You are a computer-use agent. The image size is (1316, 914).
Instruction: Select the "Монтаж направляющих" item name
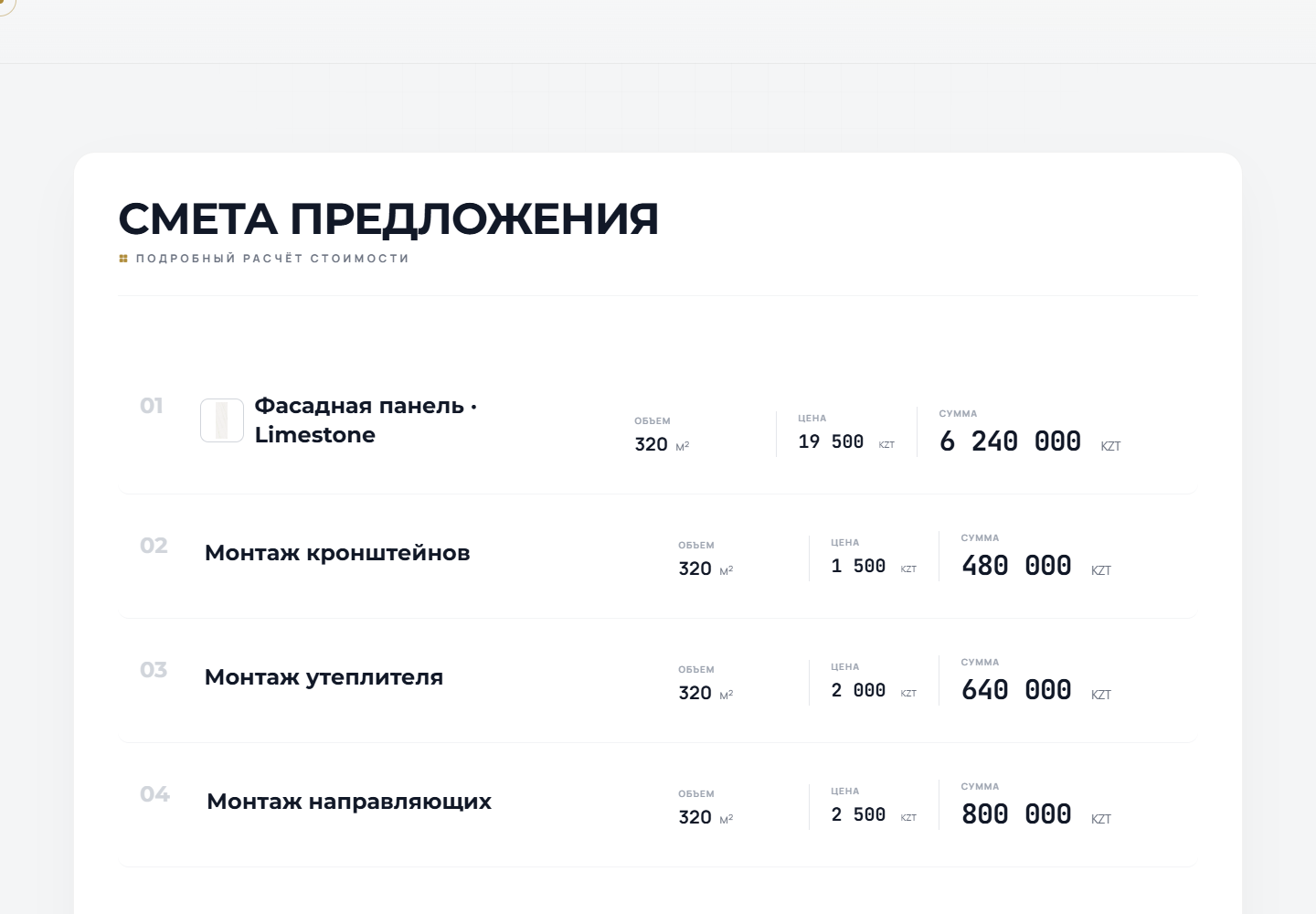(x=349, y=802)
